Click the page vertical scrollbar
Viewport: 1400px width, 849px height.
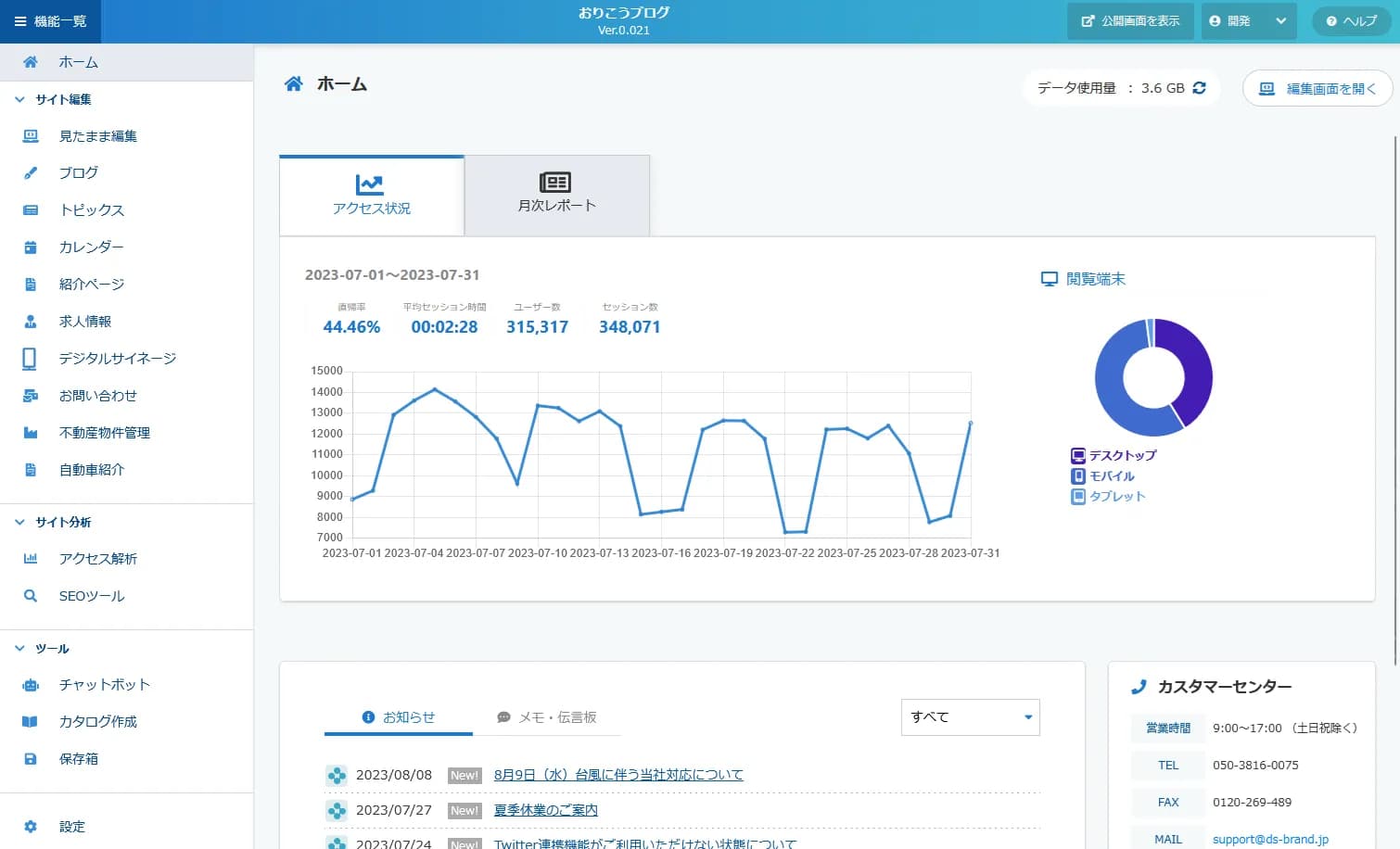(x=1395, y=399)
